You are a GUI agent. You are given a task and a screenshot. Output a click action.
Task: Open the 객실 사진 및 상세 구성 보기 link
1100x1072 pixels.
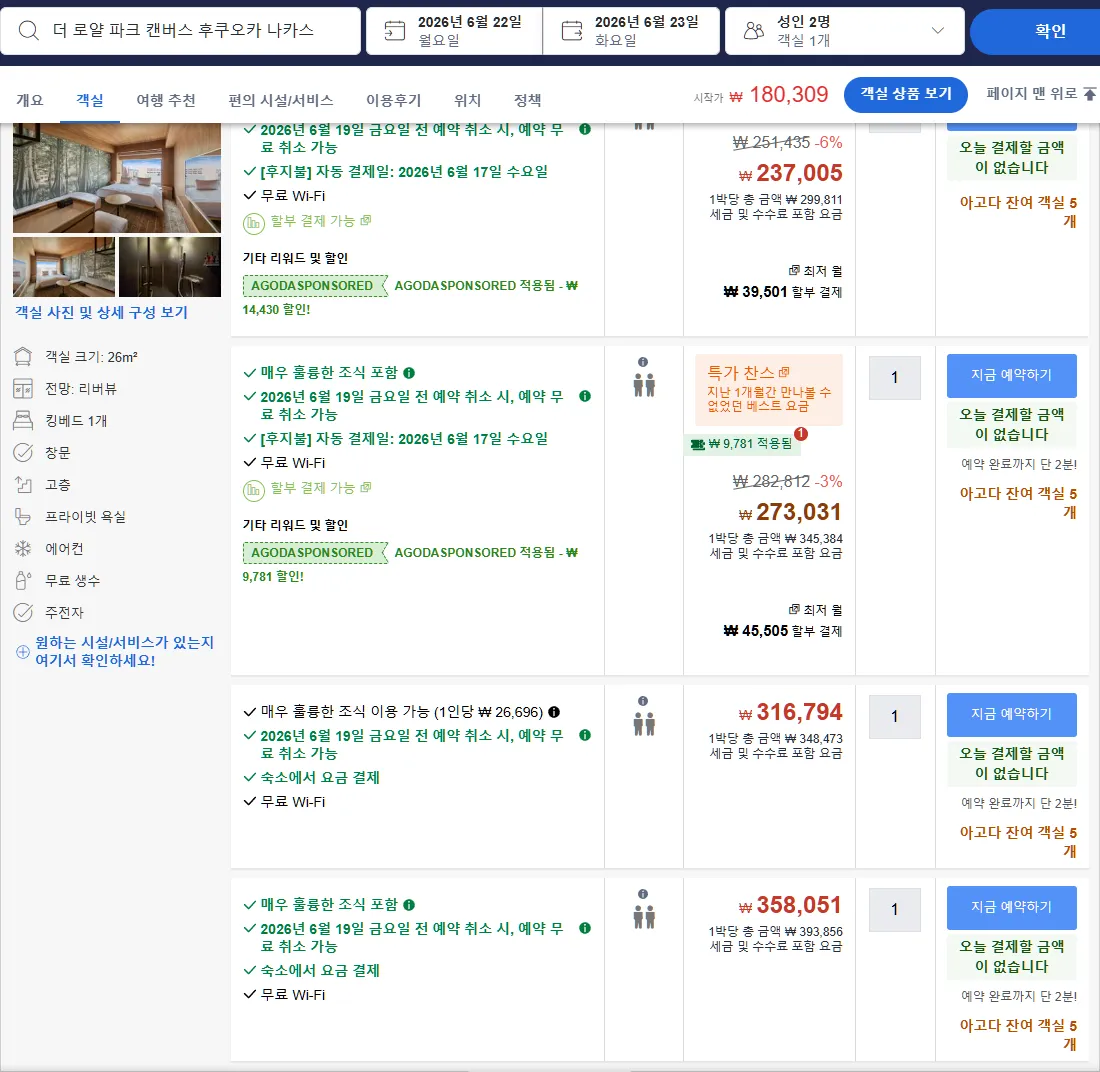click(x=102, y=312)
